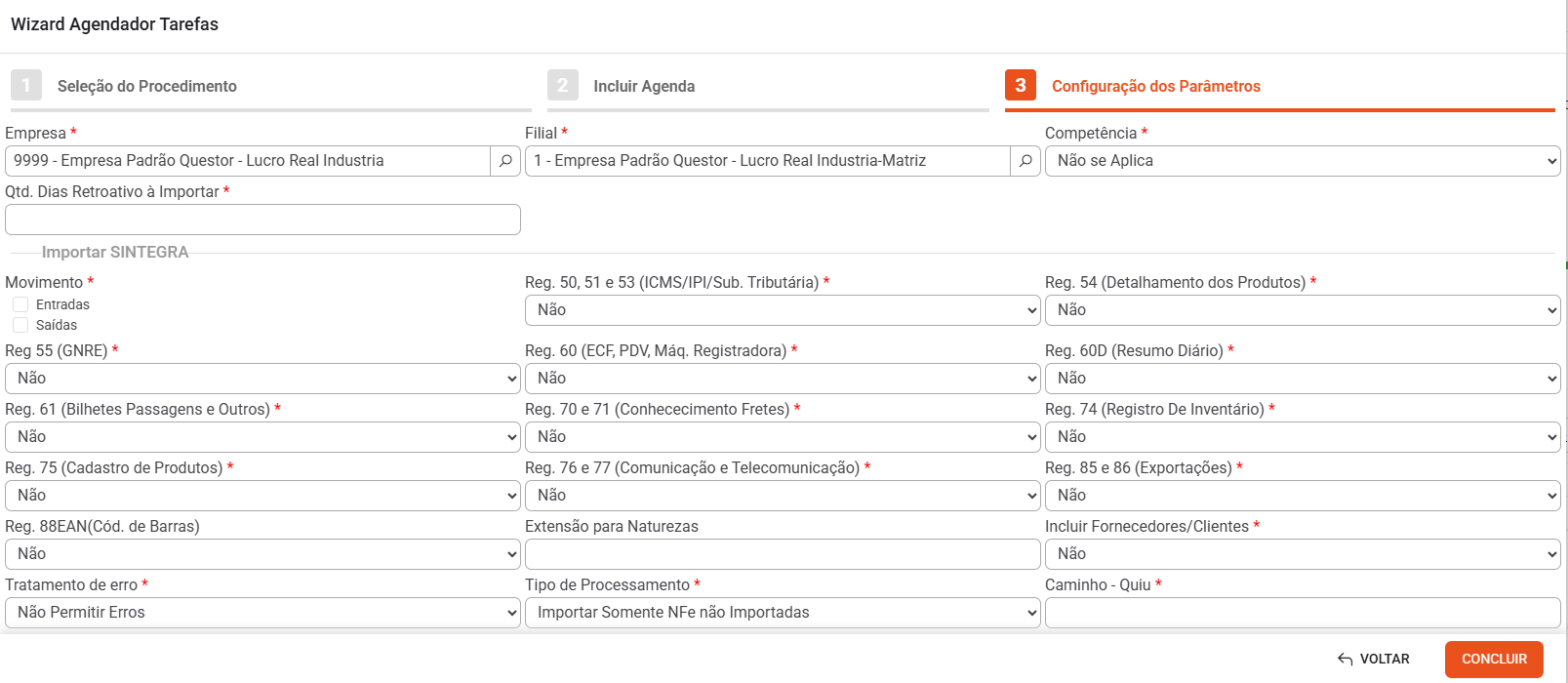
Task: Focus the Extensão para Naturezas field
Action: [783, 554]
